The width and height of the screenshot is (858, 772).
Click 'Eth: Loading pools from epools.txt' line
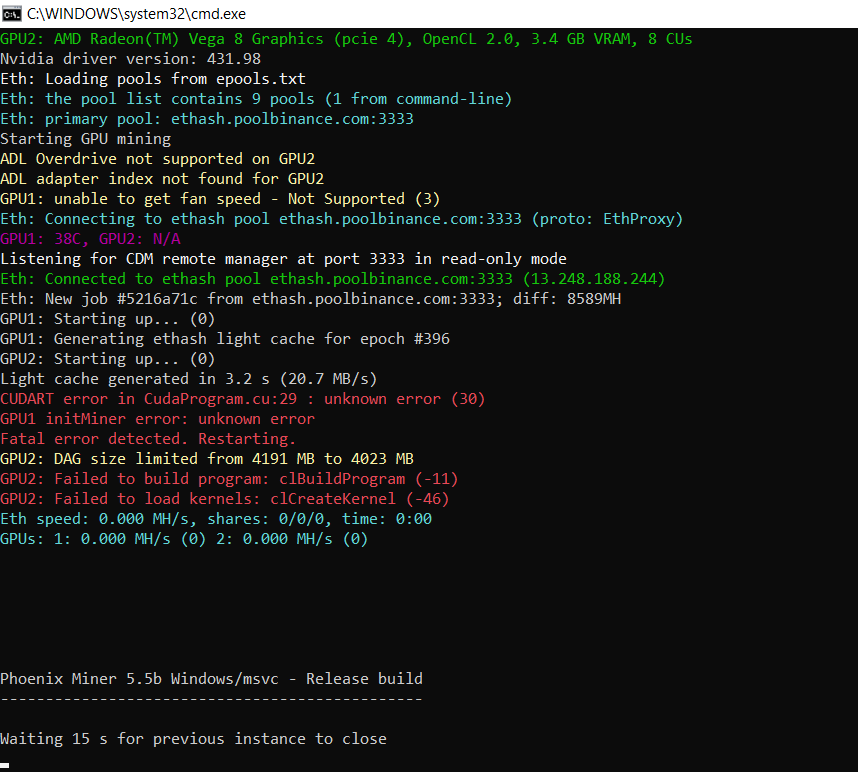point(153,79)
